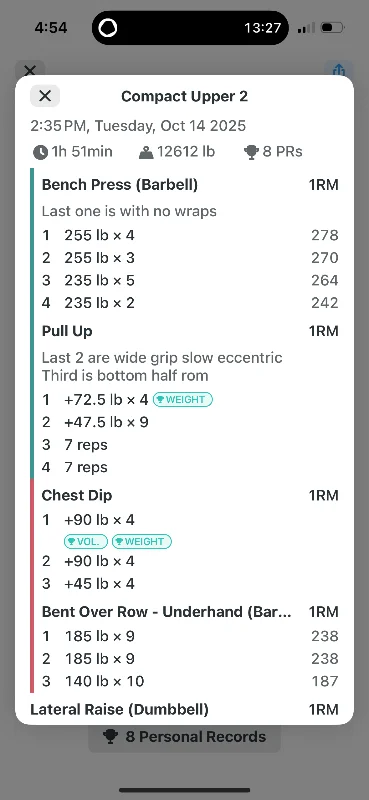Select Bent Over Row set 3 140 lb × 10
369x800 pixels.
[x=190, y=681]
